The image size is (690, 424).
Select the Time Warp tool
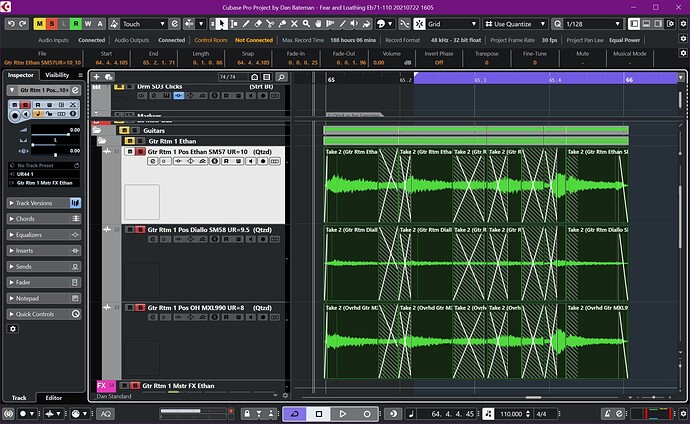coord(330,24)
